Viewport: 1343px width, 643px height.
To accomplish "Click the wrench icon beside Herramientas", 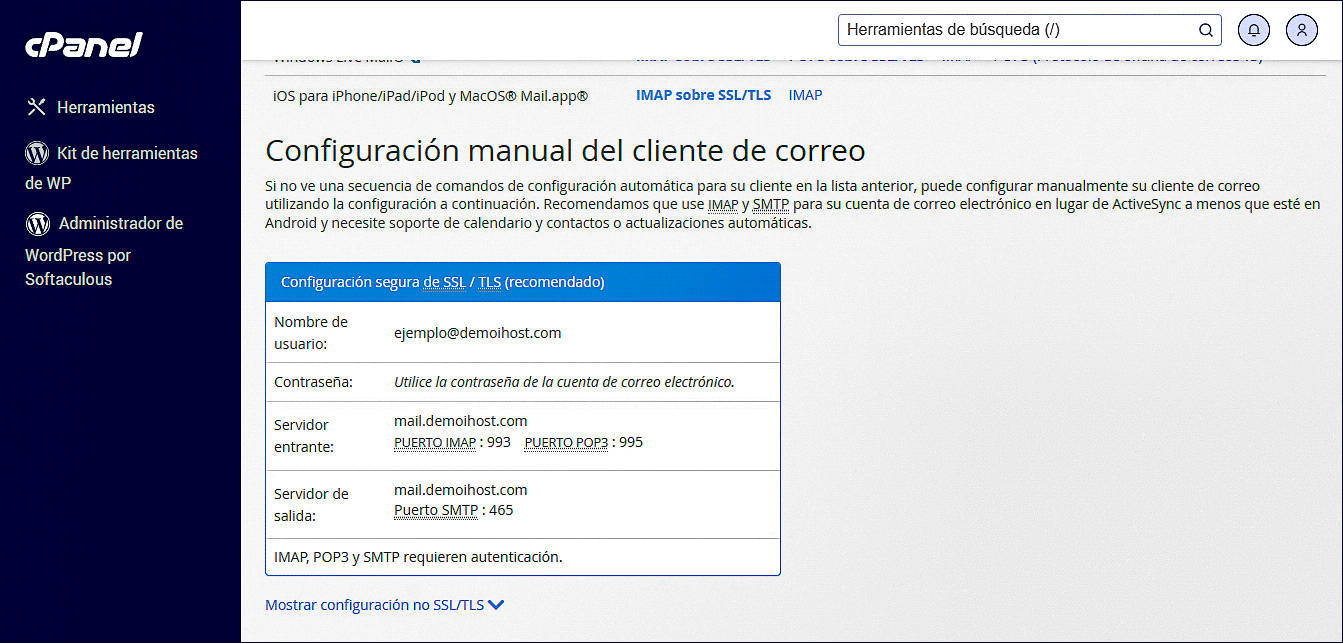I will [x=37, y=107].
